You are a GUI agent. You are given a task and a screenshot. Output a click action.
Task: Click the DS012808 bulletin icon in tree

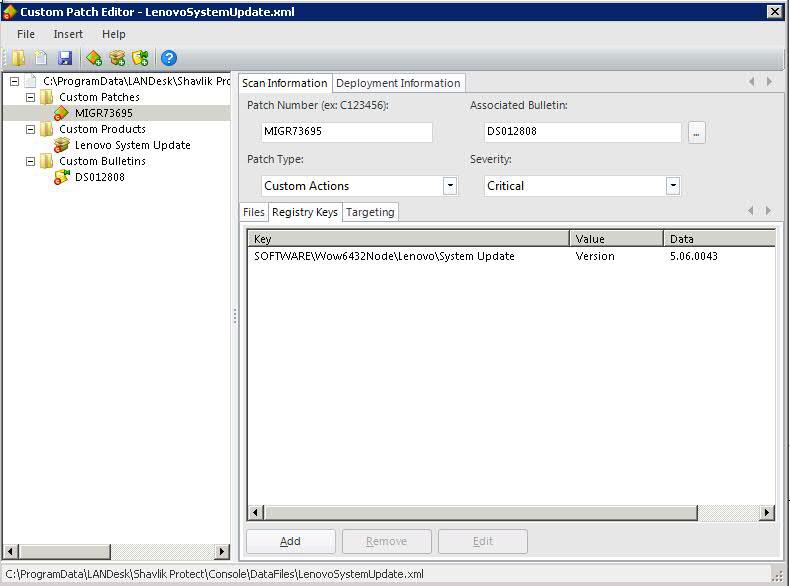click(61, 177)
